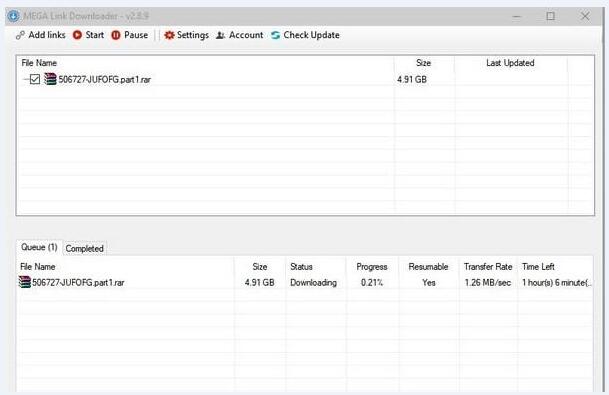Image resolution: width=609 pixels, height=395 pixels.
Task: Click the 4.91 GB size in queue row
Action: [259, 282]
